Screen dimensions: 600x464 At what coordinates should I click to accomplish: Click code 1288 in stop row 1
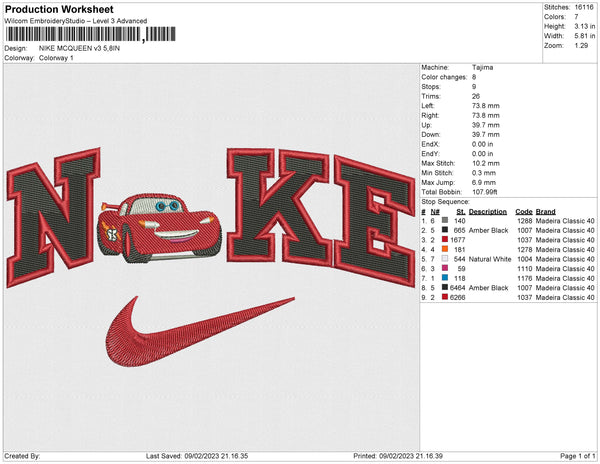tap(525, 221)
